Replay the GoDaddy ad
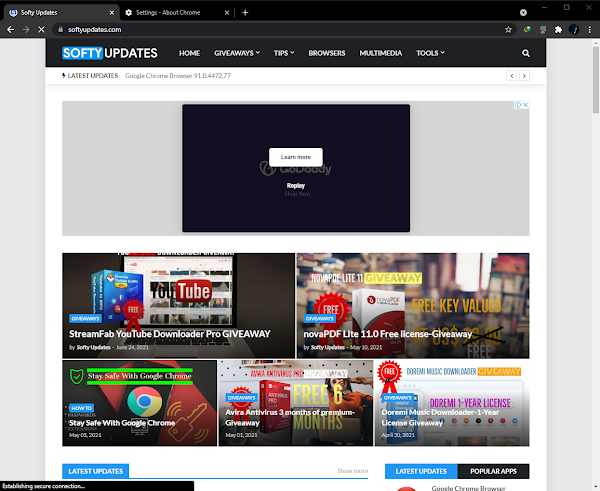The height and width of the screenshot is (491, 600). point(296,186)
